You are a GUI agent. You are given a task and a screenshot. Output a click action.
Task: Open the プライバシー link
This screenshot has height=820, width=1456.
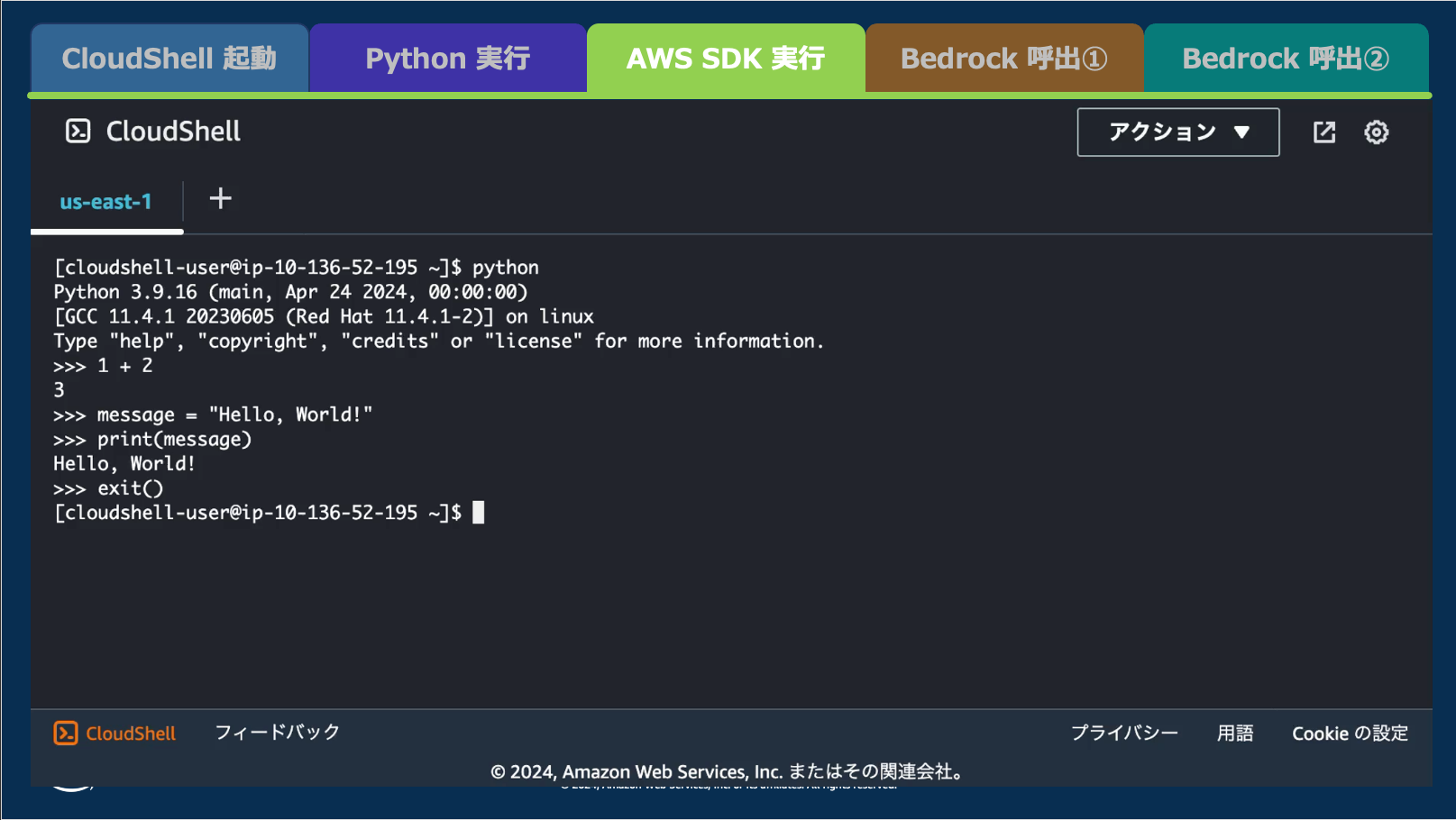[1124, 733]
